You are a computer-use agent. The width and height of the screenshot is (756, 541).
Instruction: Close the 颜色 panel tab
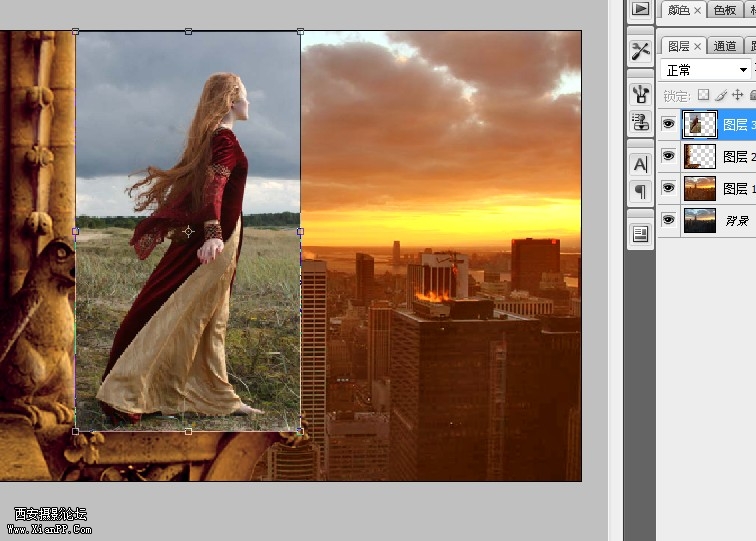point(698,10)
